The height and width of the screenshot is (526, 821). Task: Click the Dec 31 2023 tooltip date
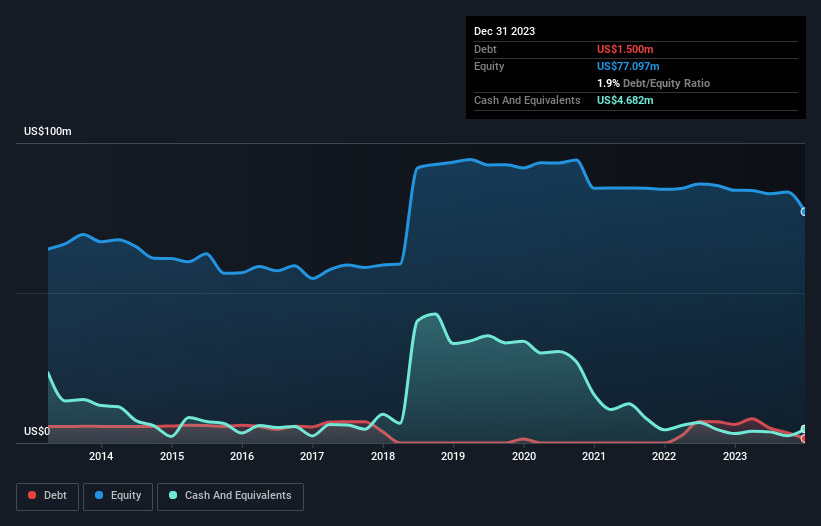pyautogui.click(x=504, y=31)
